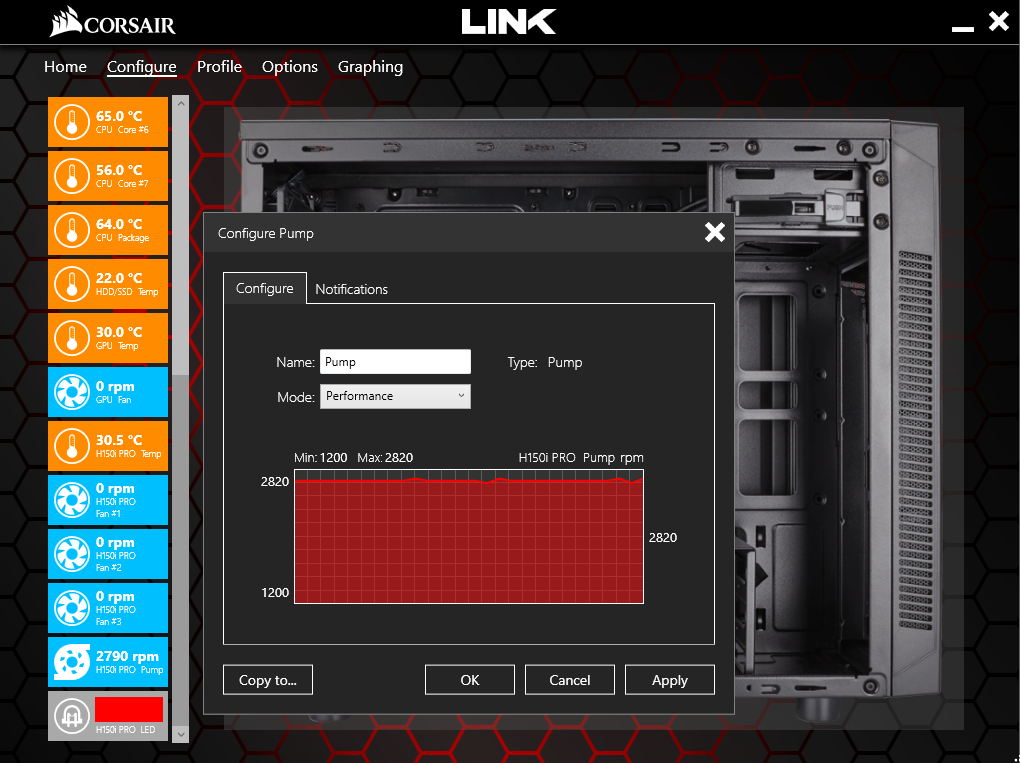Open the Profile menu
1020x763 pixels.
219,67
